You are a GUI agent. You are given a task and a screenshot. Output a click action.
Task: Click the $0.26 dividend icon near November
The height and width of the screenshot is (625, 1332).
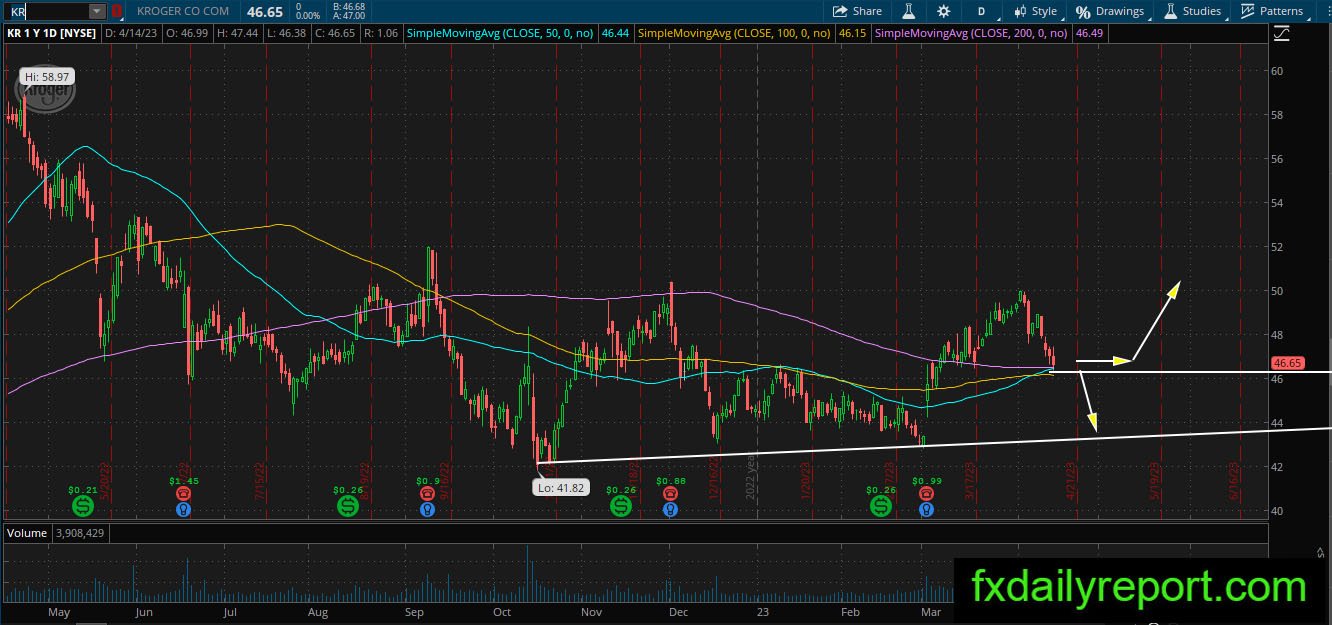(621, 508)
